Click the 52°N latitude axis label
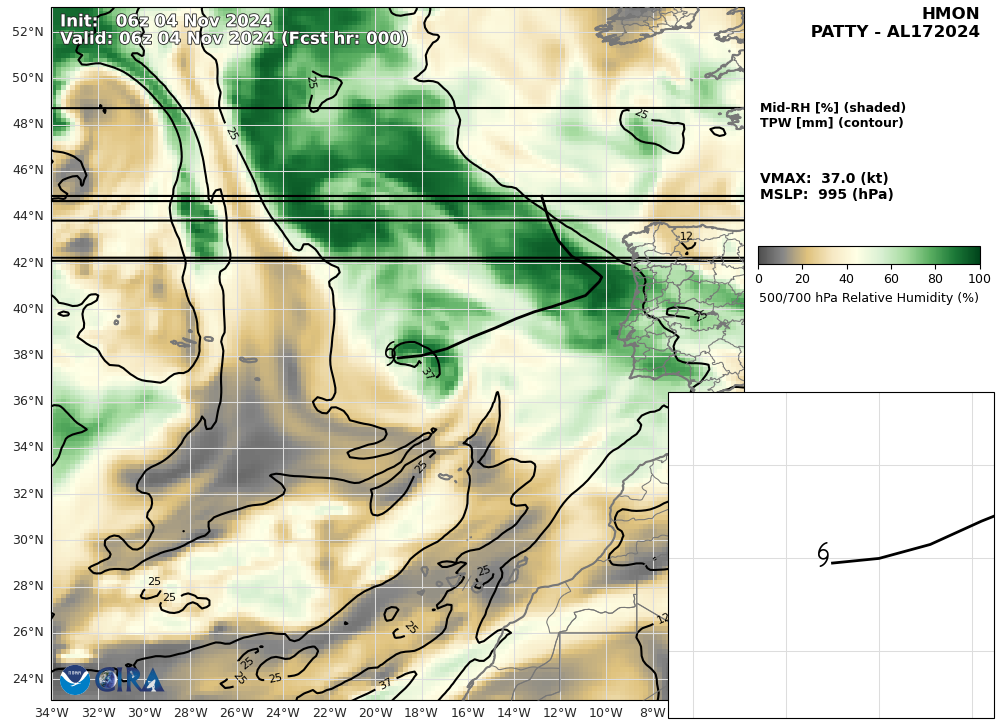The height and width of the screenshot is (722, 1000). click(x=27, y=32)
